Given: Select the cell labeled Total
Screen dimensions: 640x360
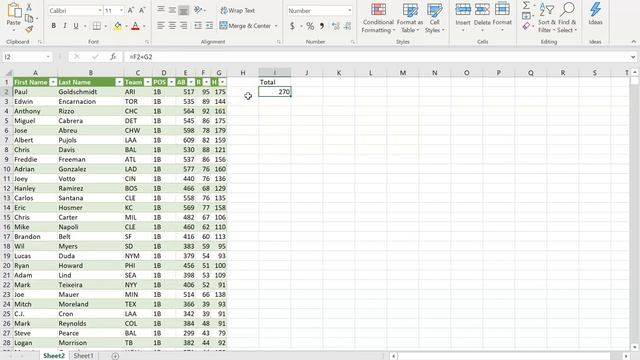Looking at the screenshot, I should [275, 82].
